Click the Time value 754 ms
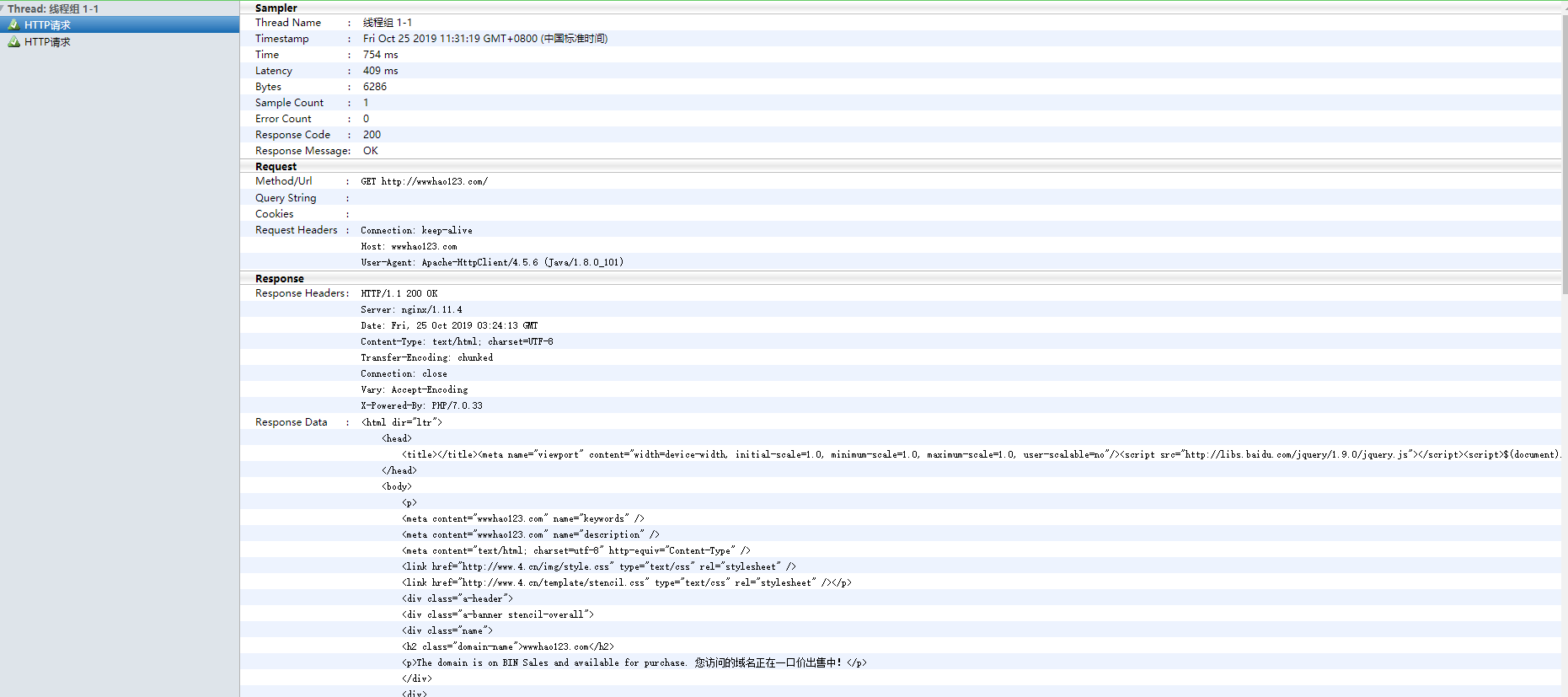 [381, 55]
